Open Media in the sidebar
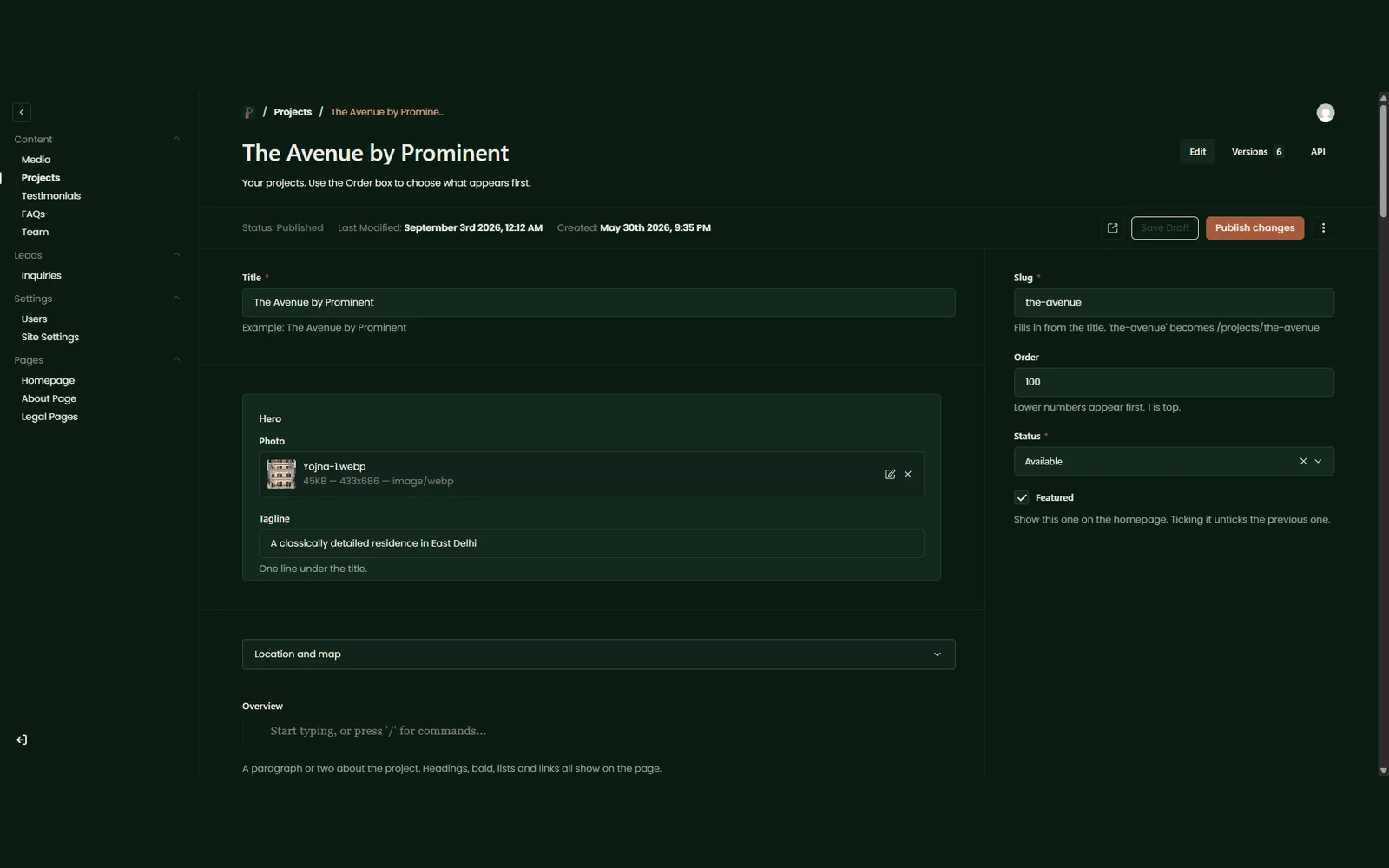 (x=36, y=160)
